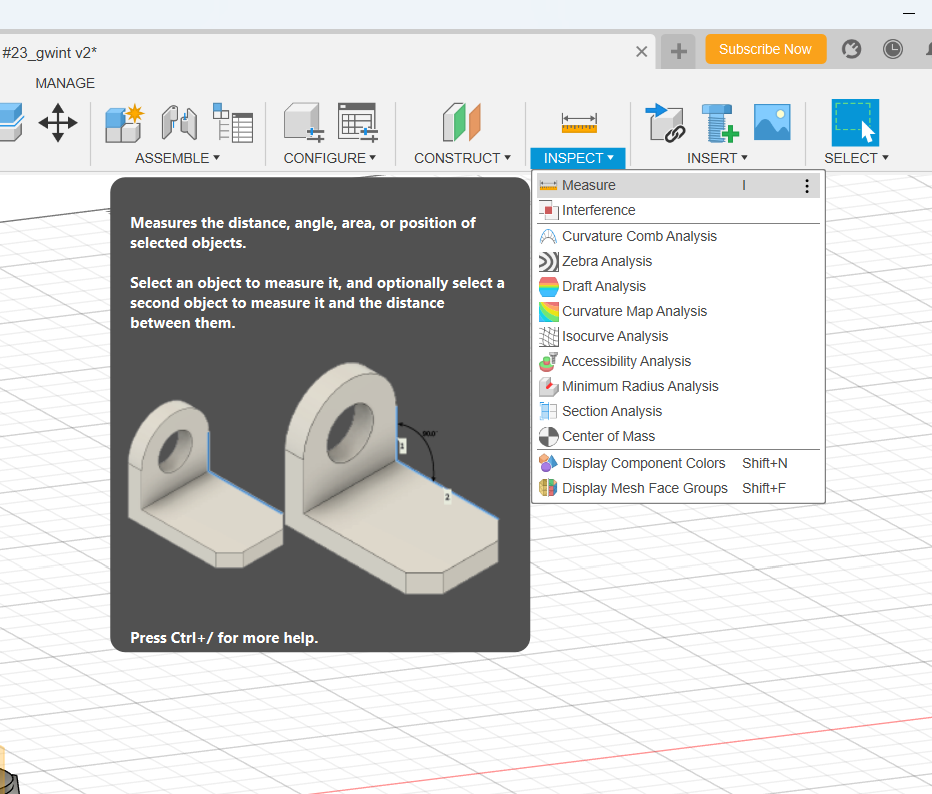Expand the ASSEMBLE dropdown
The width and height of the screenshot is (932, 794).
coord(177,158)
